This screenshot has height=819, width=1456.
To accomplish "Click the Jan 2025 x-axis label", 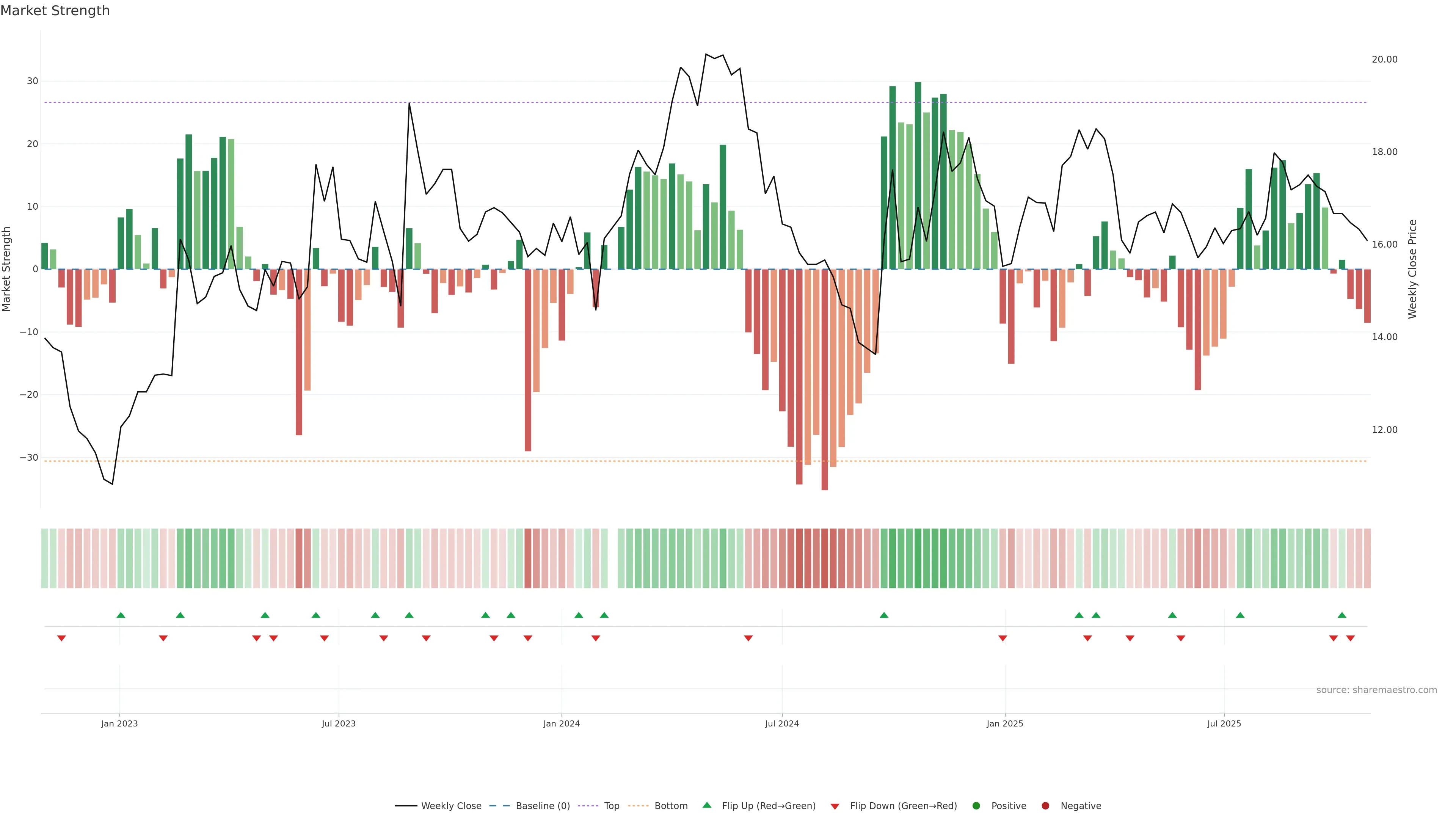I will [1004, 723].
